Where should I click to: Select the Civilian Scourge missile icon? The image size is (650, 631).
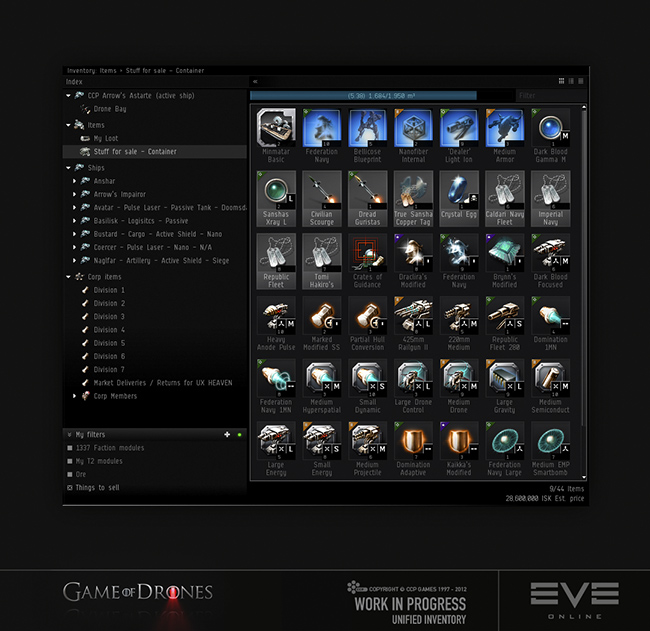[322, 190]
